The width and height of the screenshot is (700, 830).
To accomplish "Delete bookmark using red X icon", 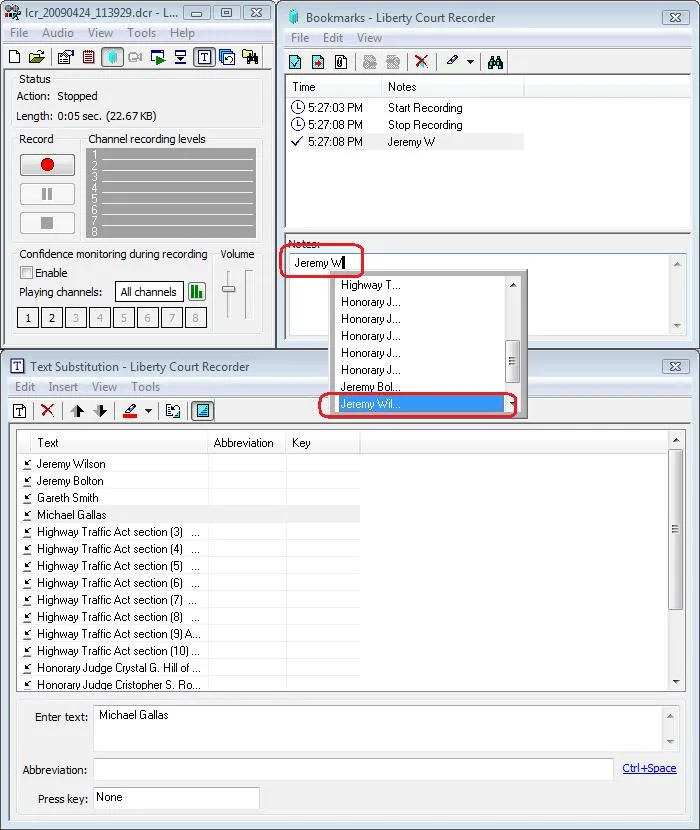I will point(421,61).
